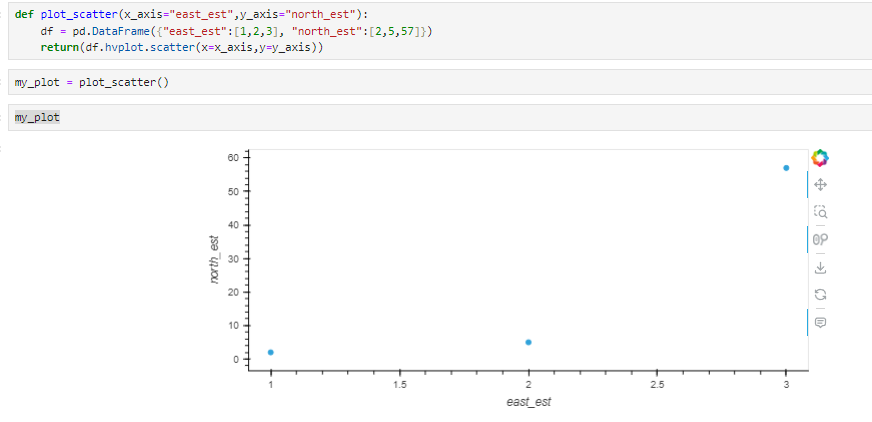Toggle the Hover tooltip tool
This screenshot has width=872, height=422.
point(820,322)
